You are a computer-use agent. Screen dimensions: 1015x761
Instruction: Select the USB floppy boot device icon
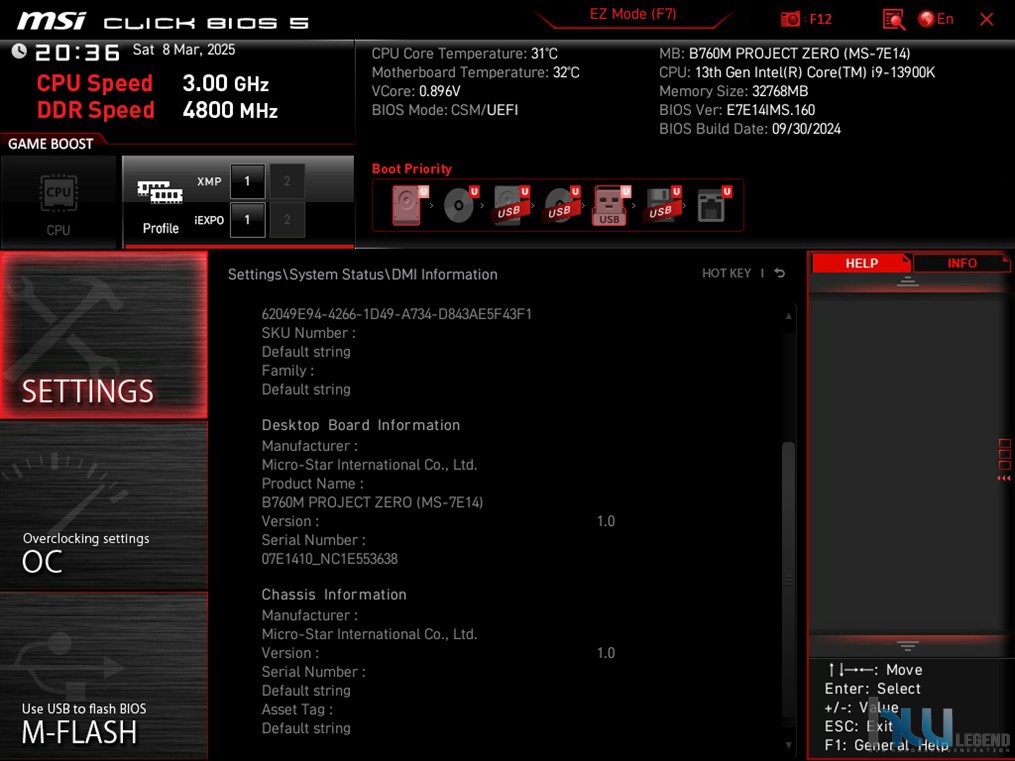[x=662, y=205]
